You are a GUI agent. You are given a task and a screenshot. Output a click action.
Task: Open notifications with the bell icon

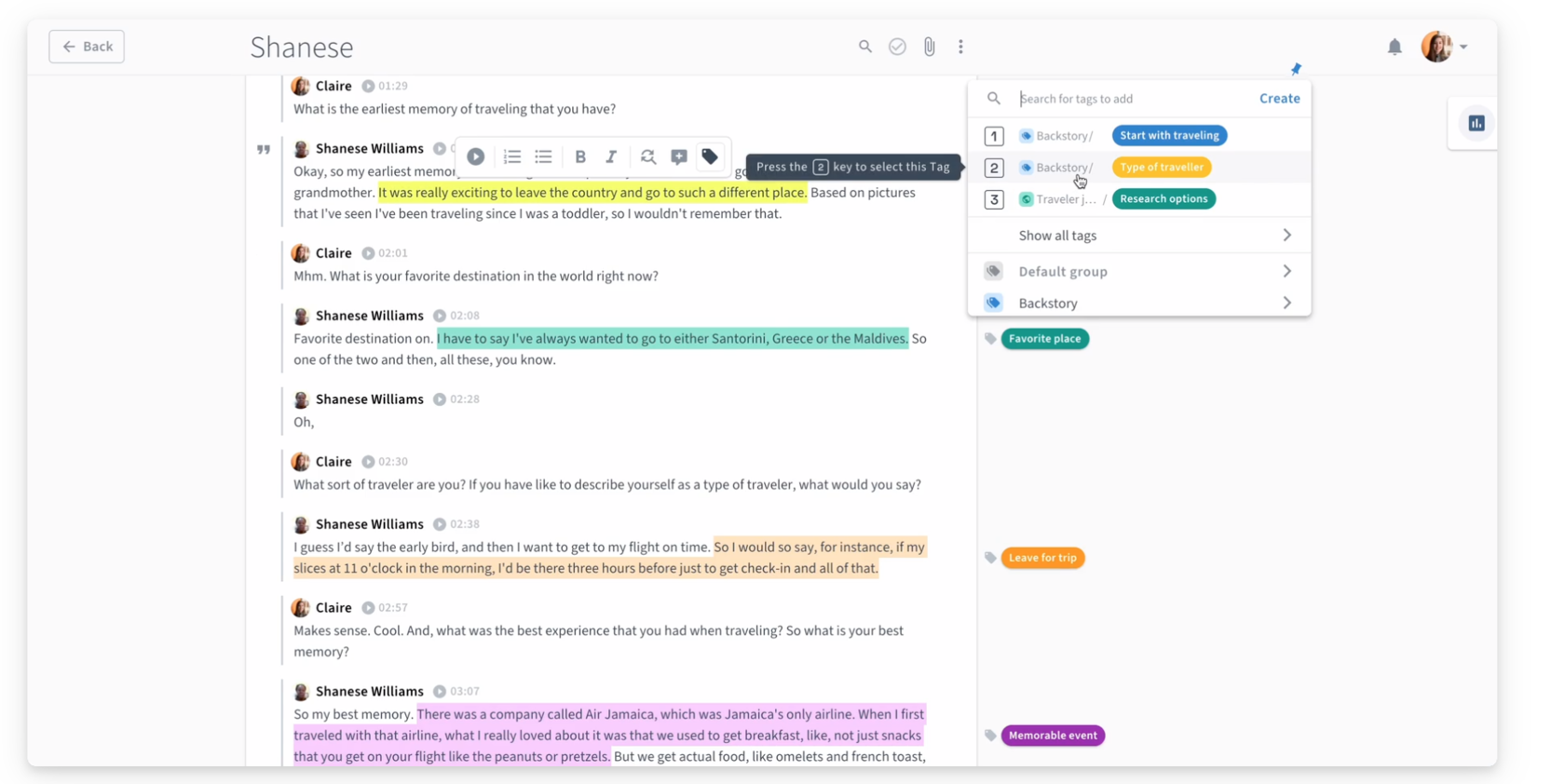tap(1395, 47)
